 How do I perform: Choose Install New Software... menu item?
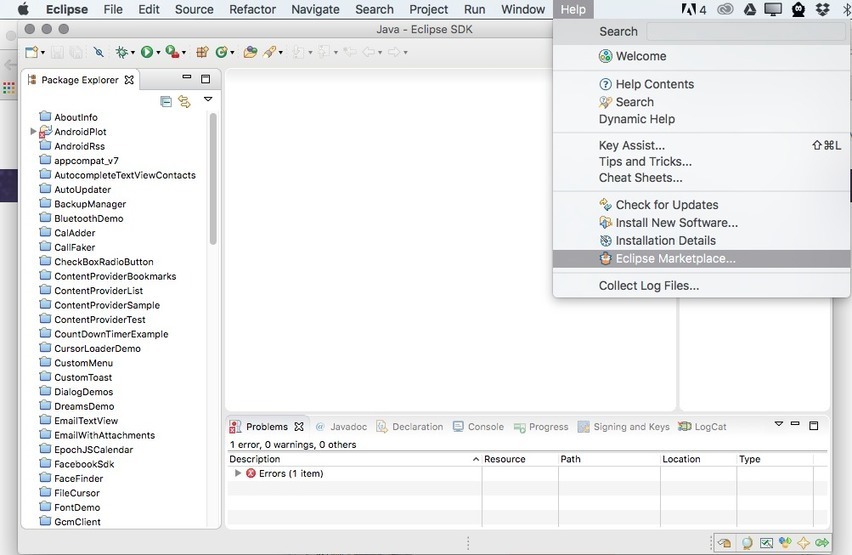701,223
